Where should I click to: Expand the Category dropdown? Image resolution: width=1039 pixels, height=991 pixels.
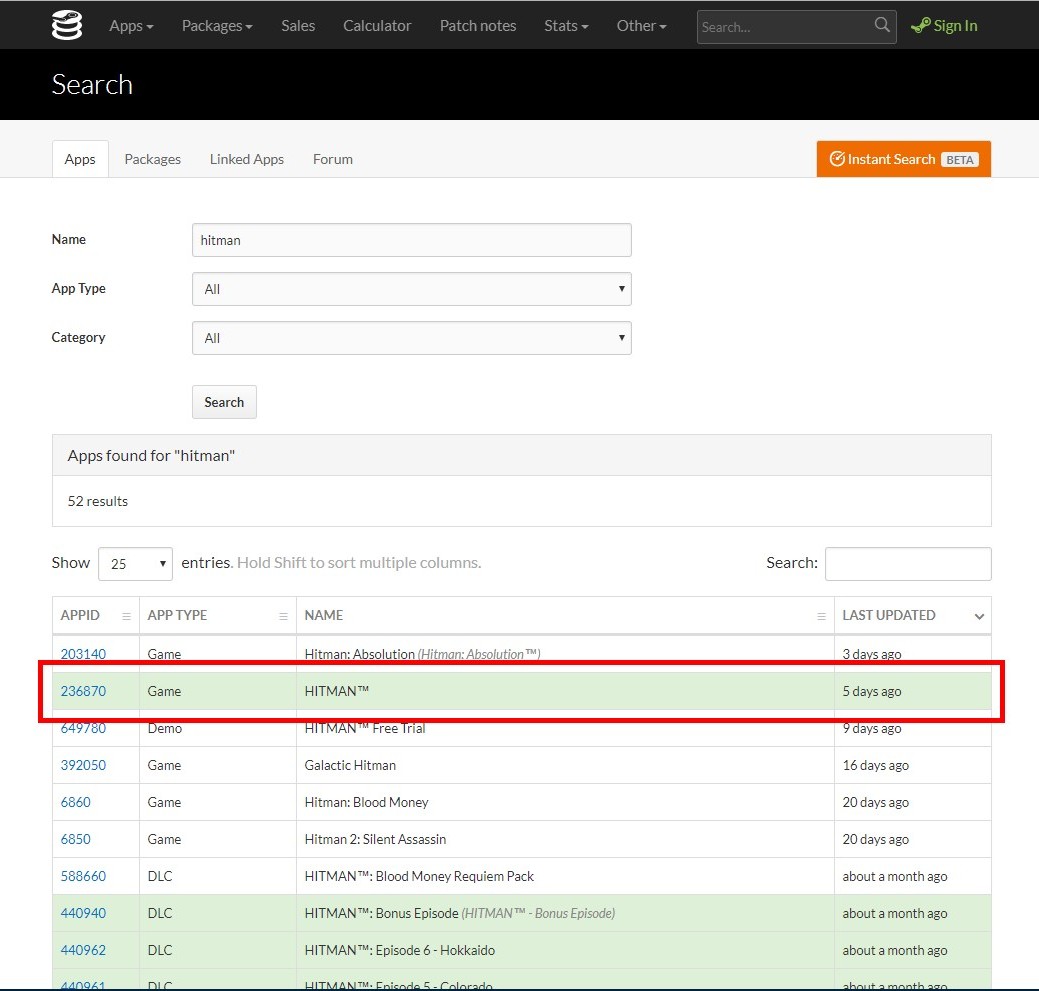click(x=411, y=338)
